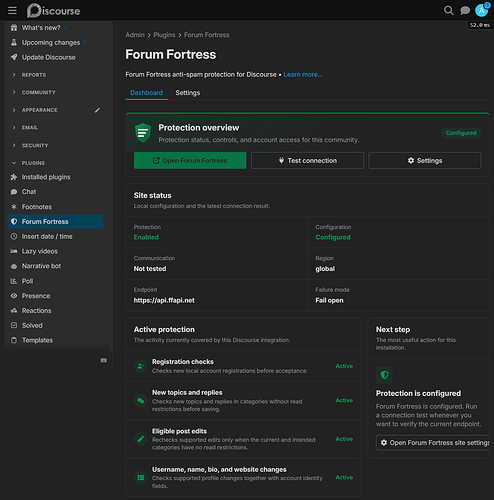
Task: Click the clock icon for Insert date / time
Action: coord(14,236)
